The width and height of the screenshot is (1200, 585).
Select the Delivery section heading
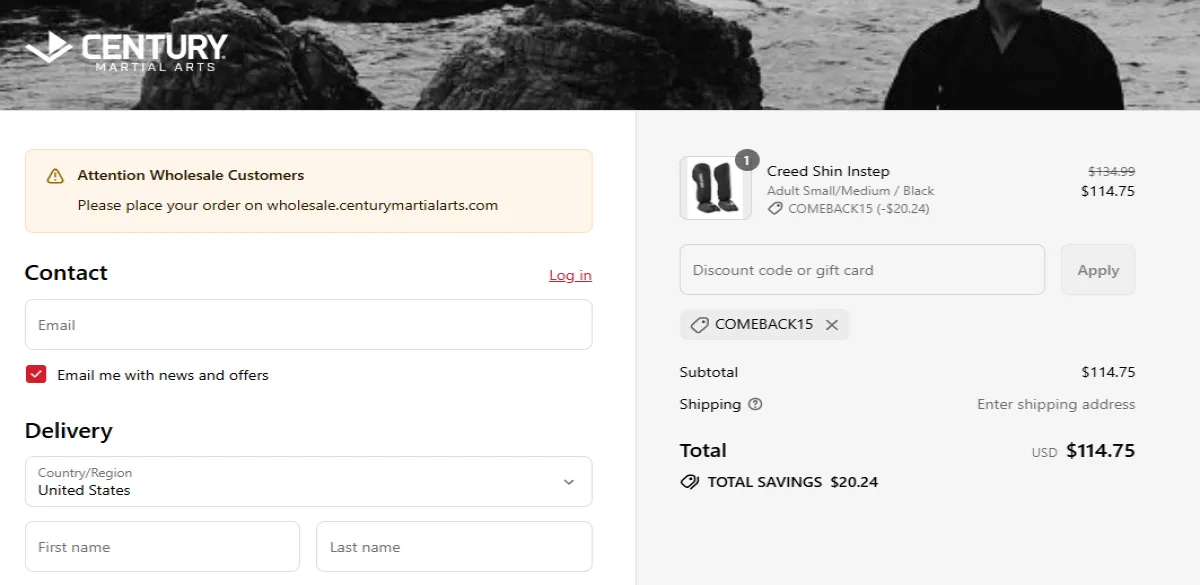click(x=69, y=430)
